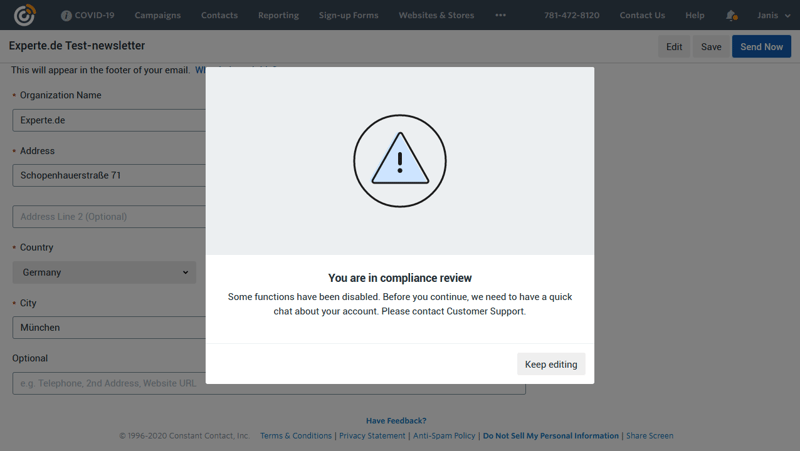
Task: Open the notifications bell icon
Action: click(731, 16)
